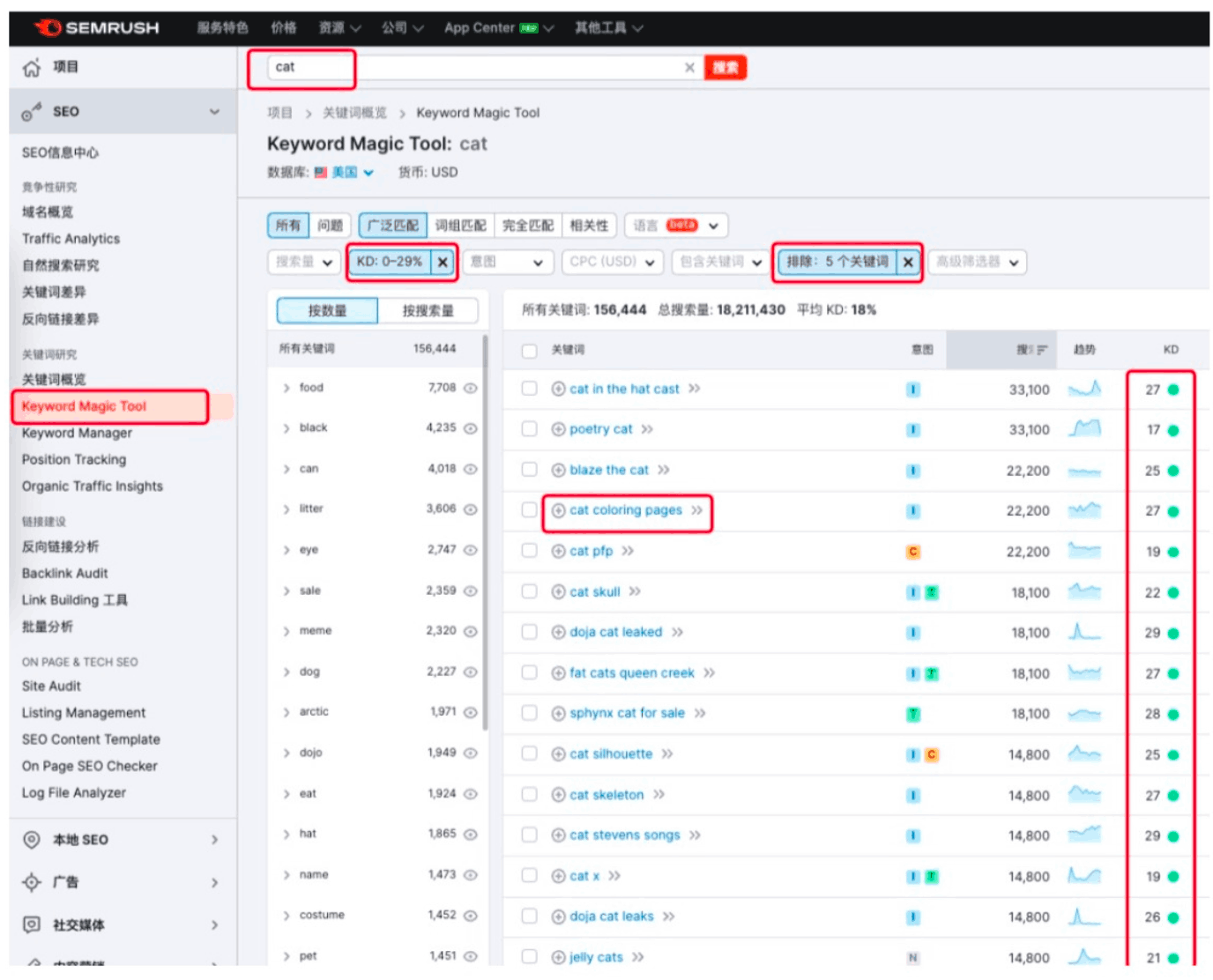Tick the checkbox for 'cat pfp' row
1213x980 pixels.
pos(529,551)
